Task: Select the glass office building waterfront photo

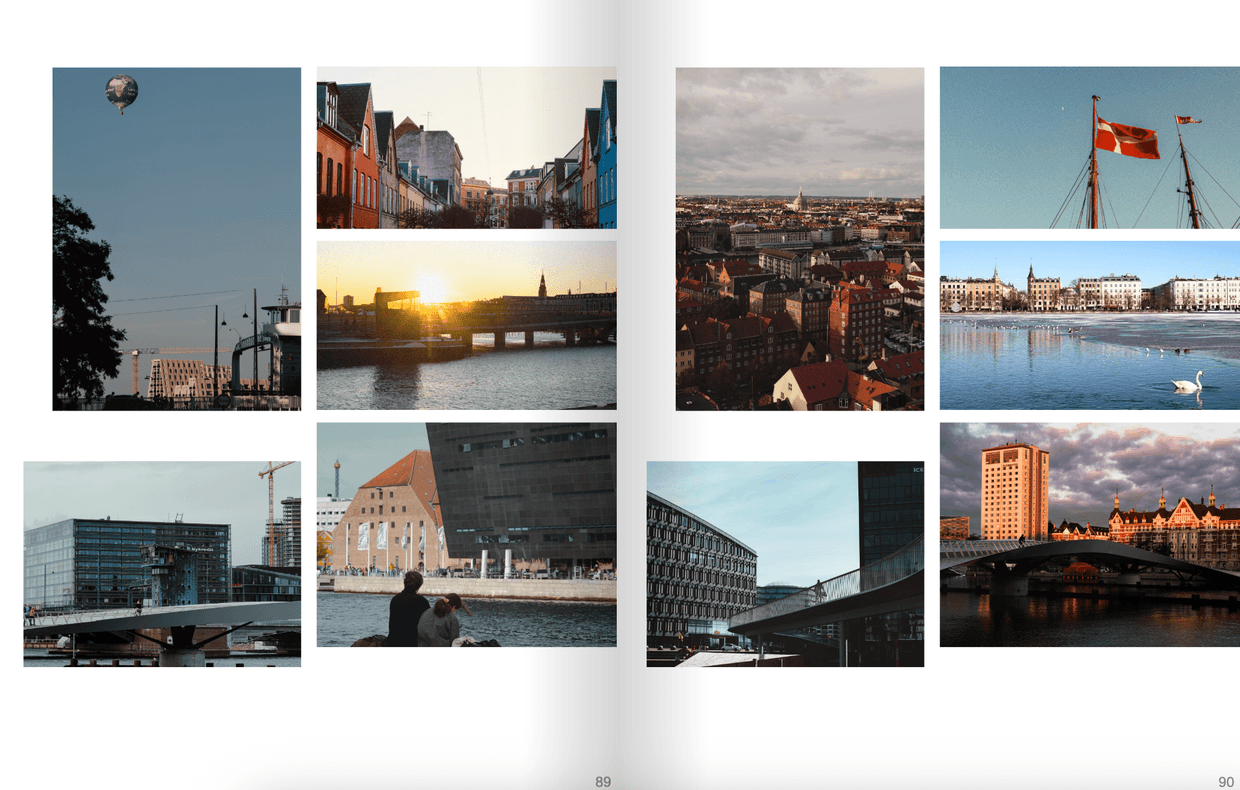Action: coord(162,564)
